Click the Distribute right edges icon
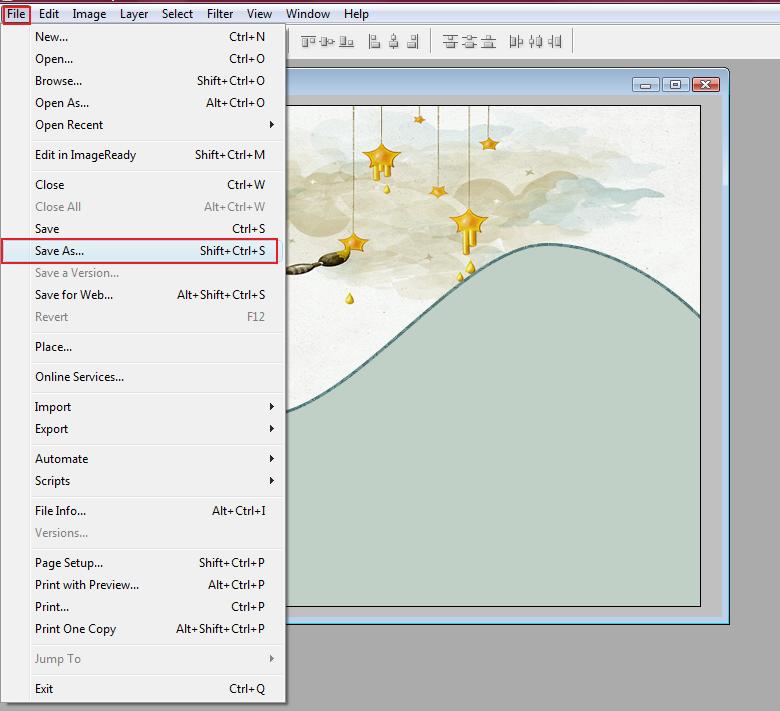780x711 pixels. [x=554, y=41]
